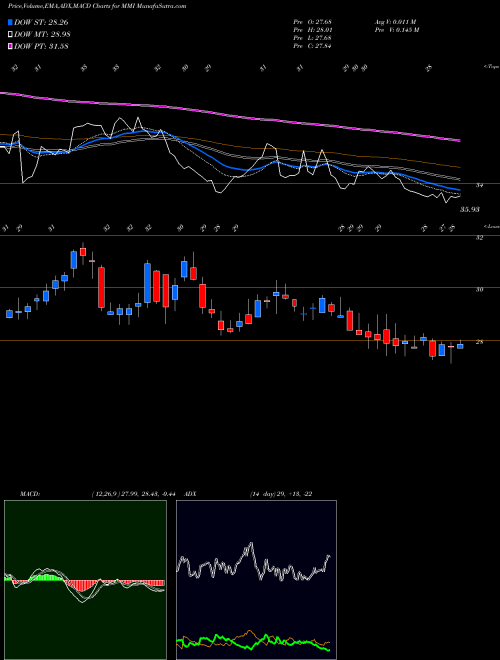The width and height of the screenshot is (500, 660).
Task: Click the 'Pre O: 27.68' open value
Action: 313,21
